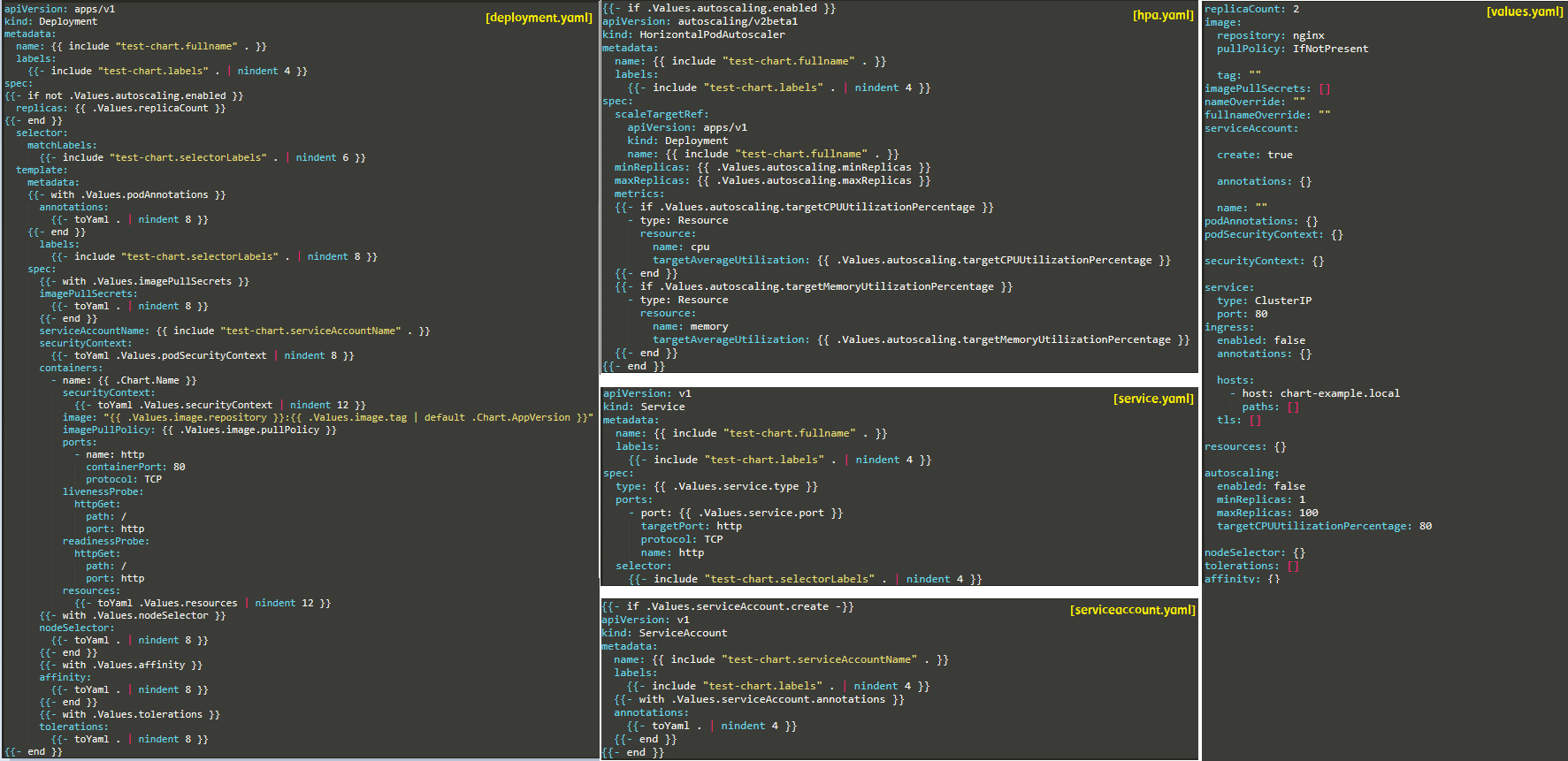Click the 'nameOverride: ""' line

tap(1255, 102)
